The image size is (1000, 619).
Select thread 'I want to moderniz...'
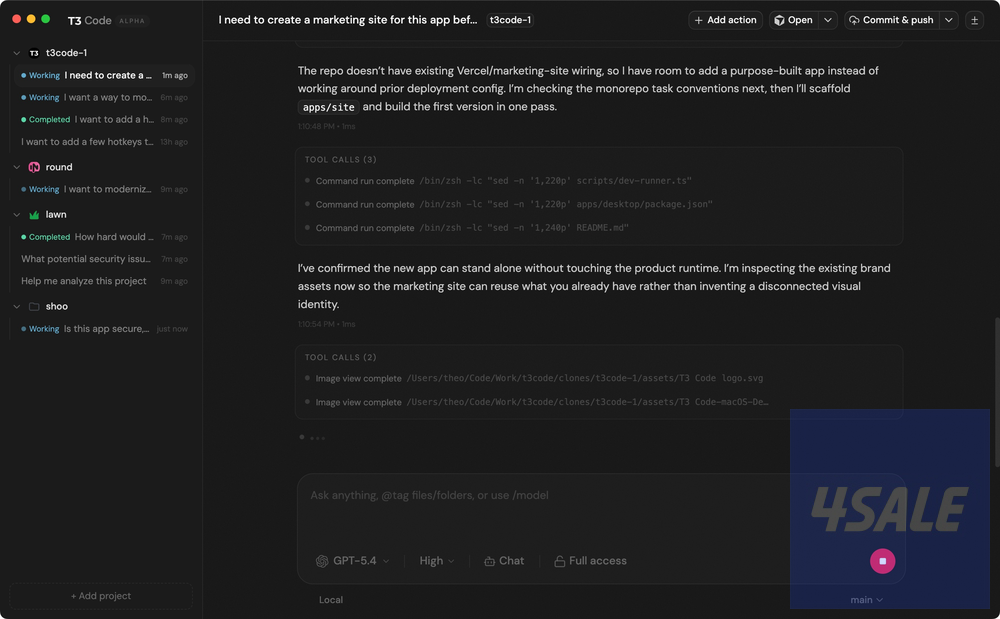point(105,189)
